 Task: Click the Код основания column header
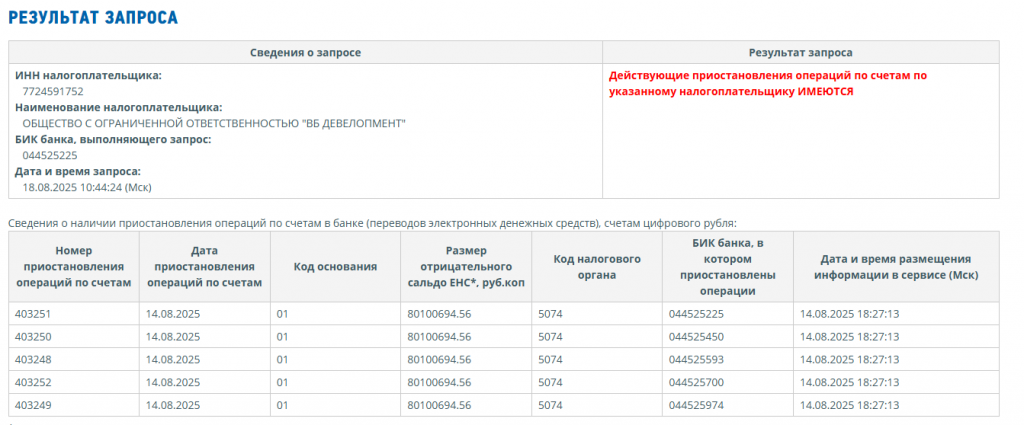[336, 266]
